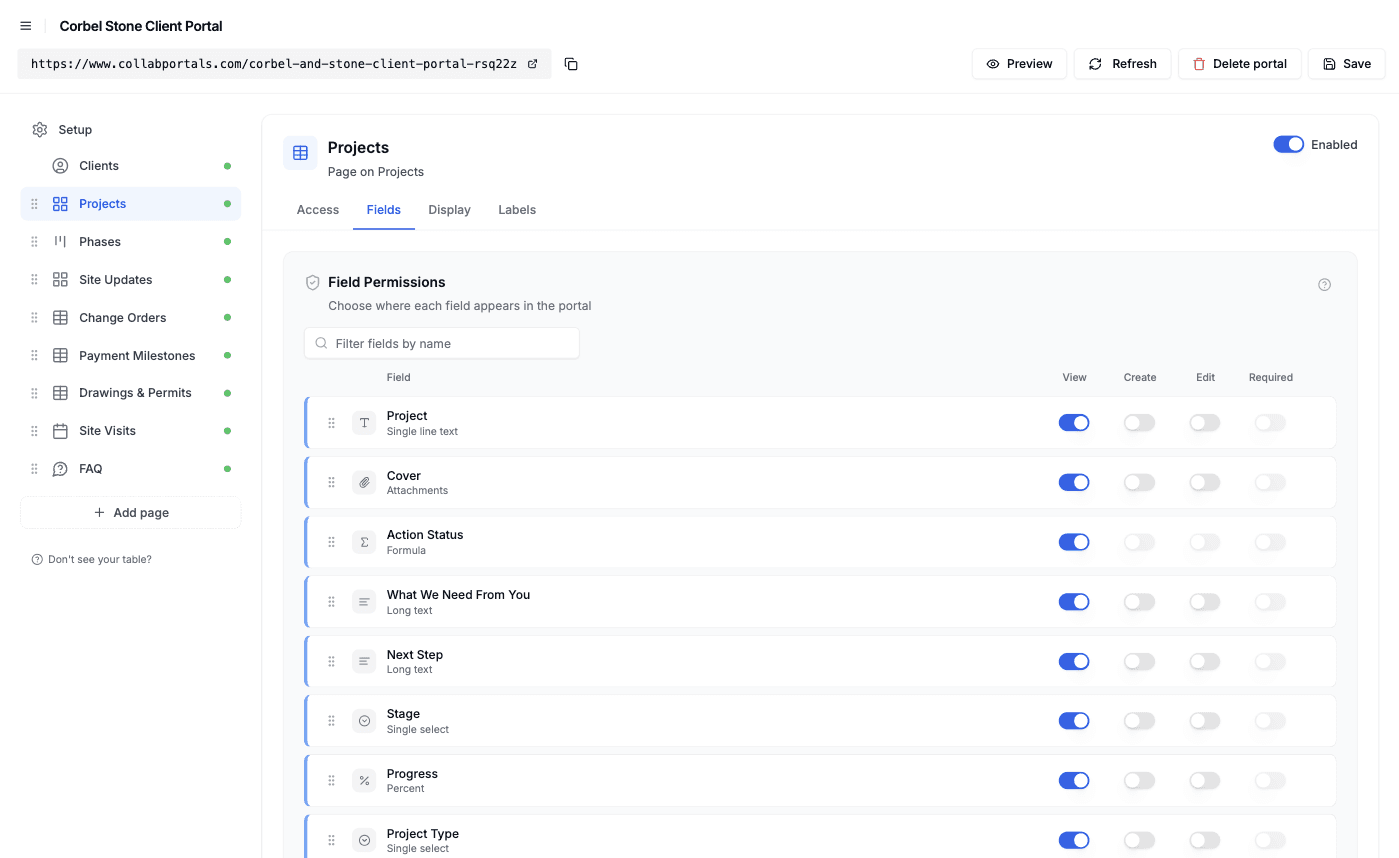This screenshot has width=1399, height=858.
Task: Open portal URL external link icon
Action: tap(533, 64)
